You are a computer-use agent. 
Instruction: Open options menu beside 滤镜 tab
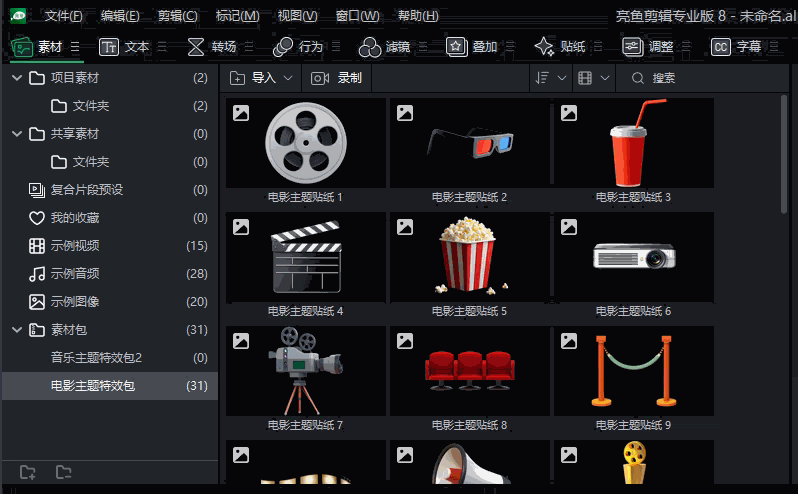pyautogui.click(x=423, y=47)
